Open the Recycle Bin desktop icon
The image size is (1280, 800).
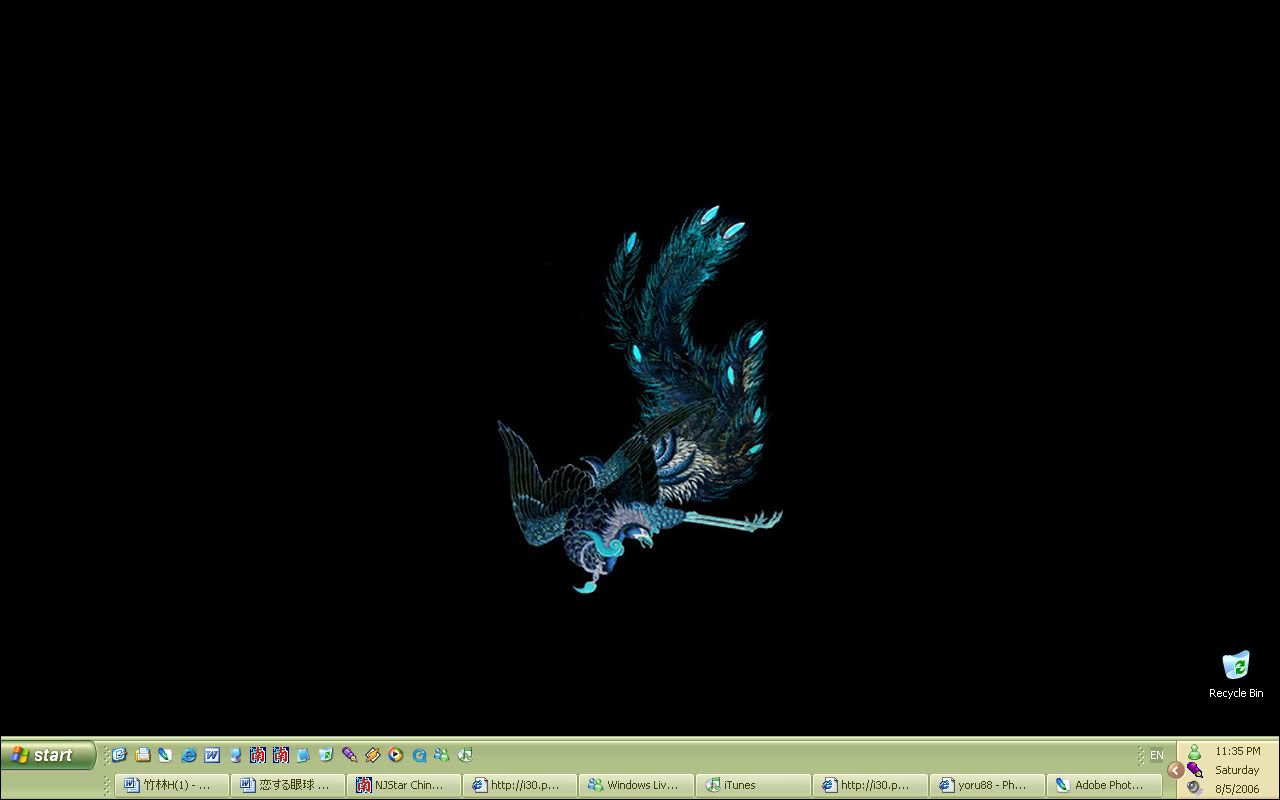point(1236,675)
